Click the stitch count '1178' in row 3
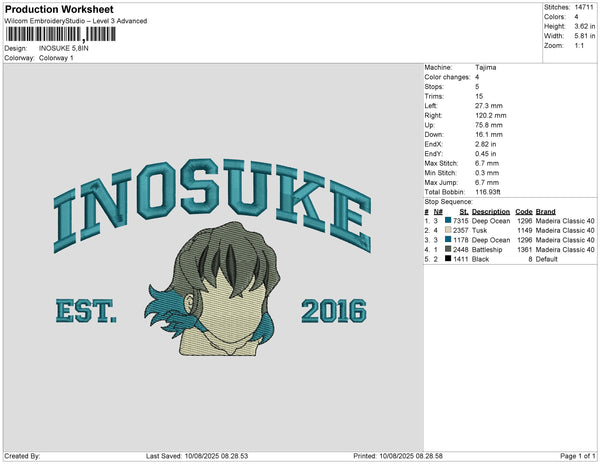Viewport: 600px width, 464px height. point(461,240)
